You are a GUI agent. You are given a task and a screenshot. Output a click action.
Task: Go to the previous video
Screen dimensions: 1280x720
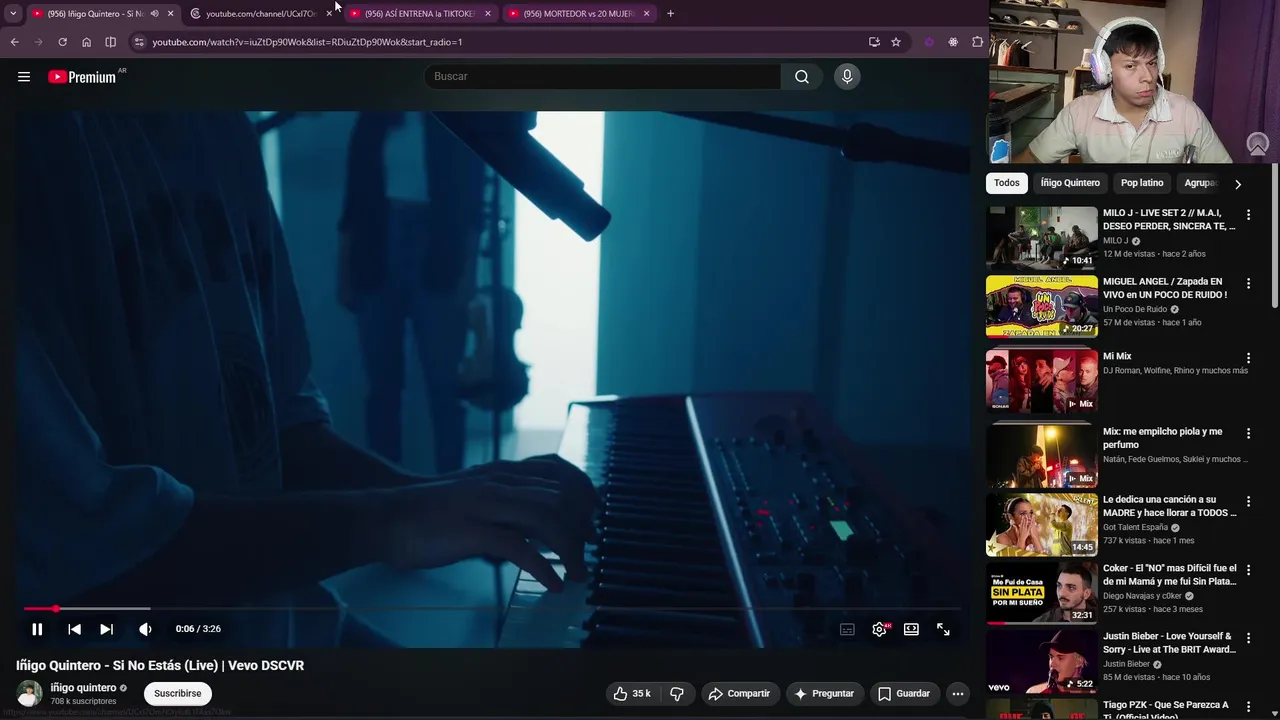point(74,629)
